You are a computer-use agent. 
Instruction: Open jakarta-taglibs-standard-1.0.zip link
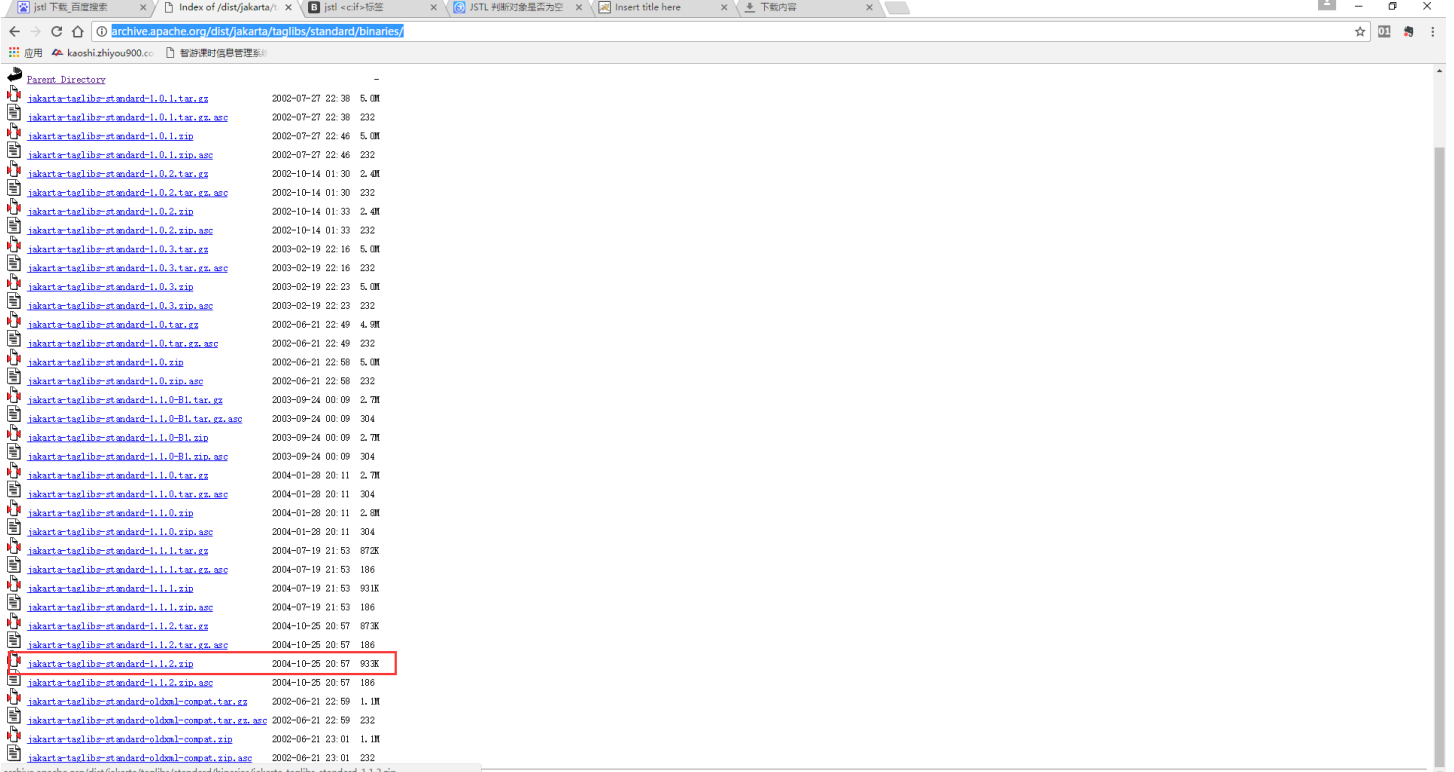click(x=105, y=363)
